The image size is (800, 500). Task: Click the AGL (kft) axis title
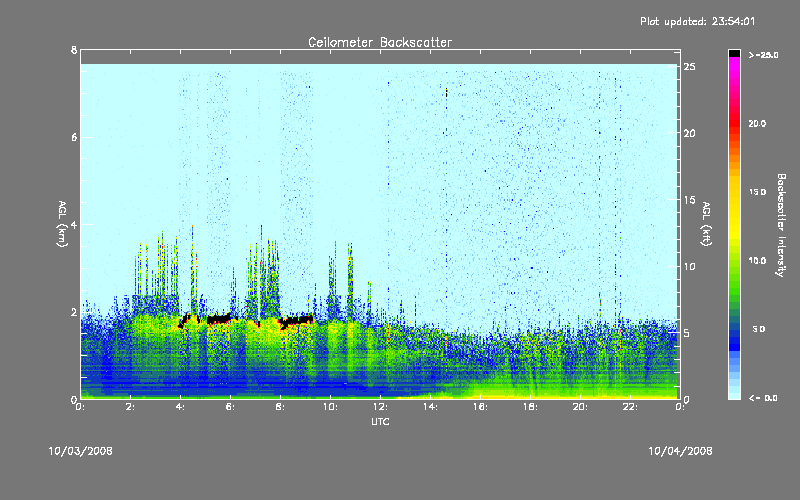[706, 224]
